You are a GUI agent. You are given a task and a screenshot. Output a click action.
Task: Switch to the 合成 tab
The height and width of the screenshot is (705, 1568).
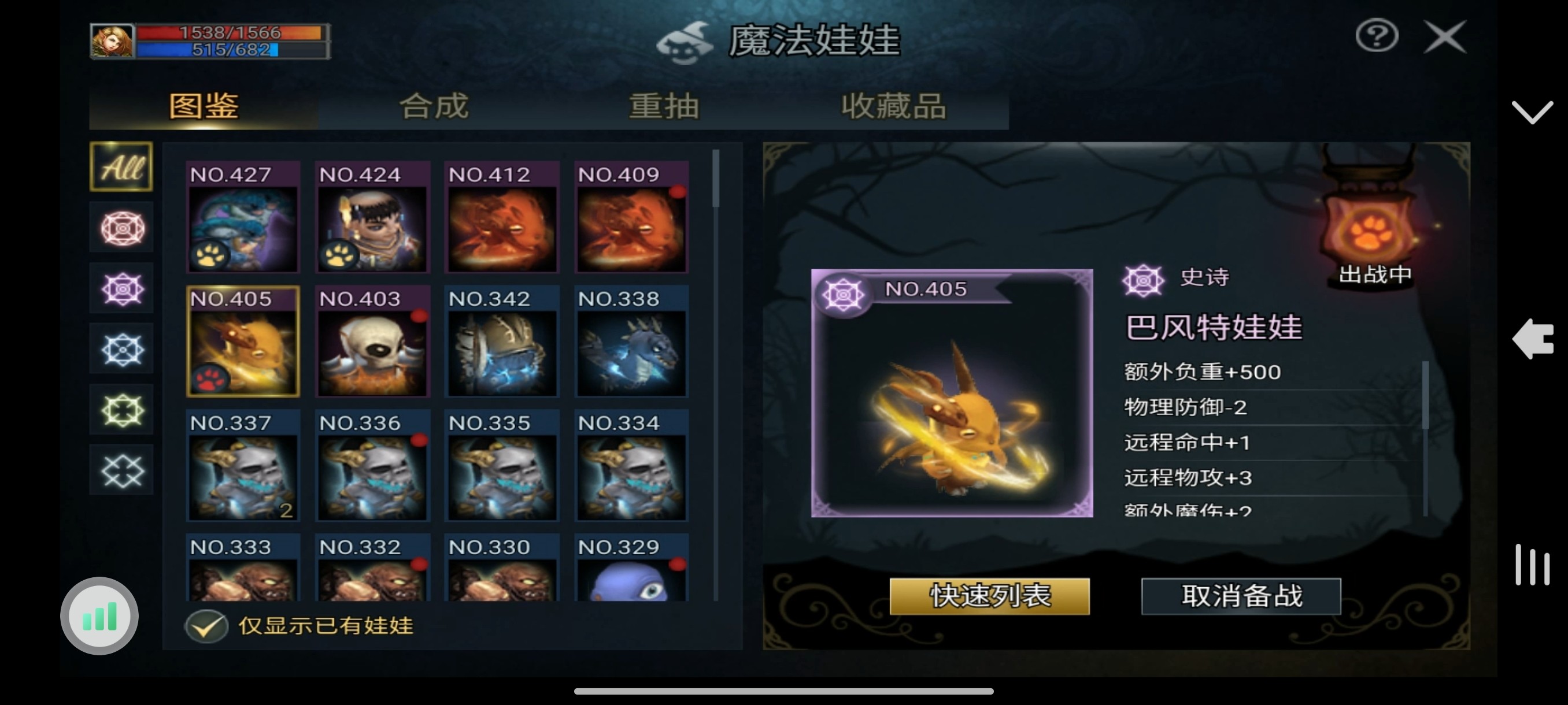pos(434,106)
